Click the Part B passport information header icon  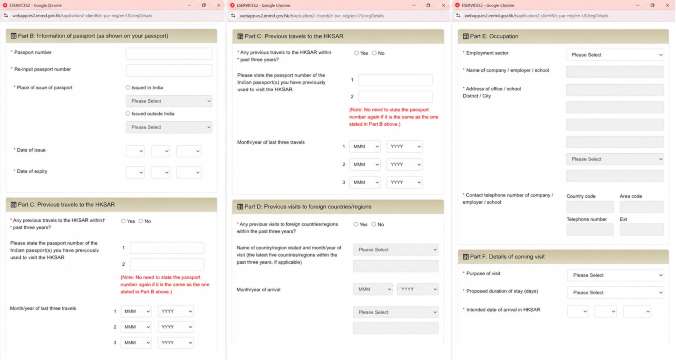click(13, 36)
